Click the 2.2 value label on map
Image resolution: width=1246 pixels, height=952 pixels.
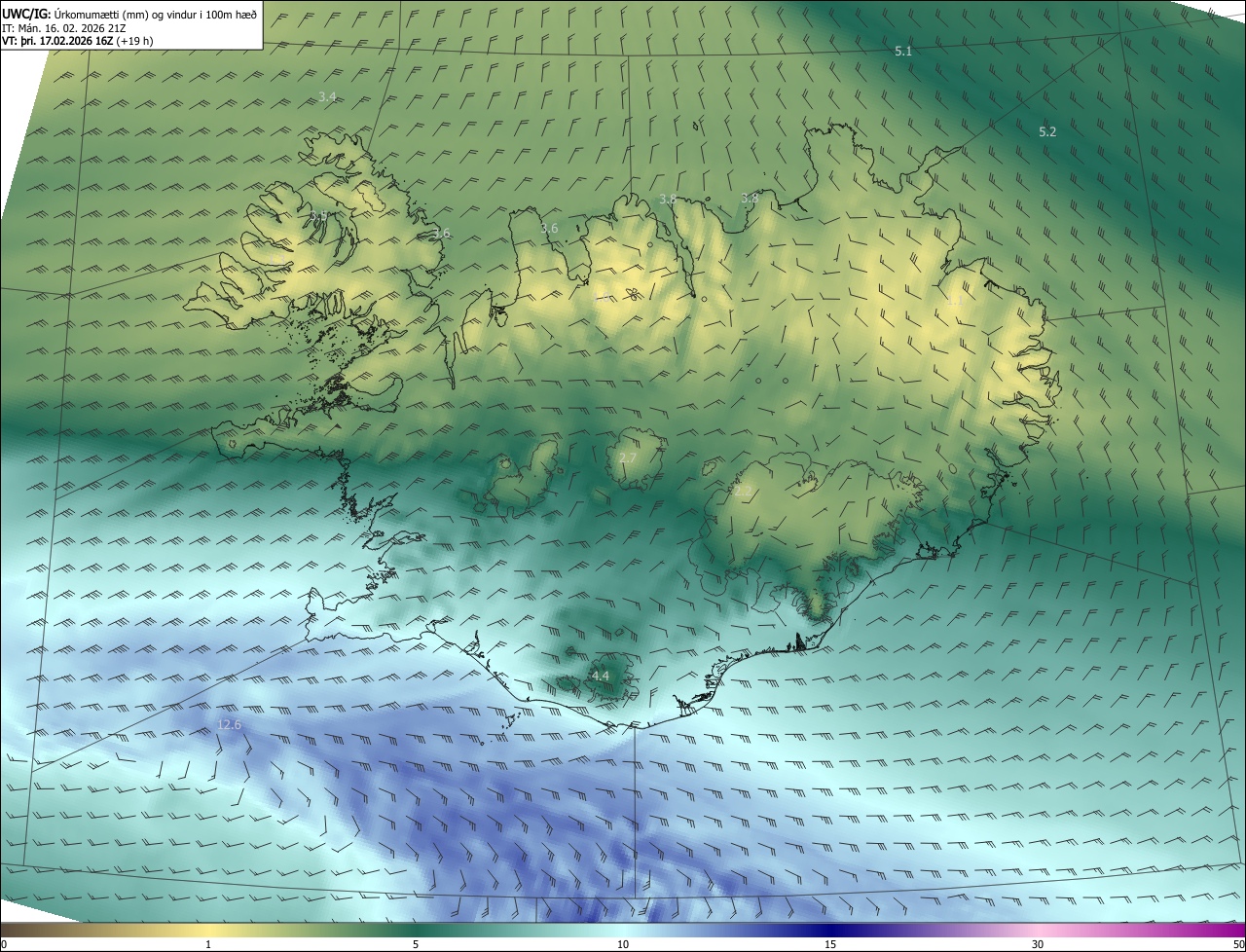[742, 492]
